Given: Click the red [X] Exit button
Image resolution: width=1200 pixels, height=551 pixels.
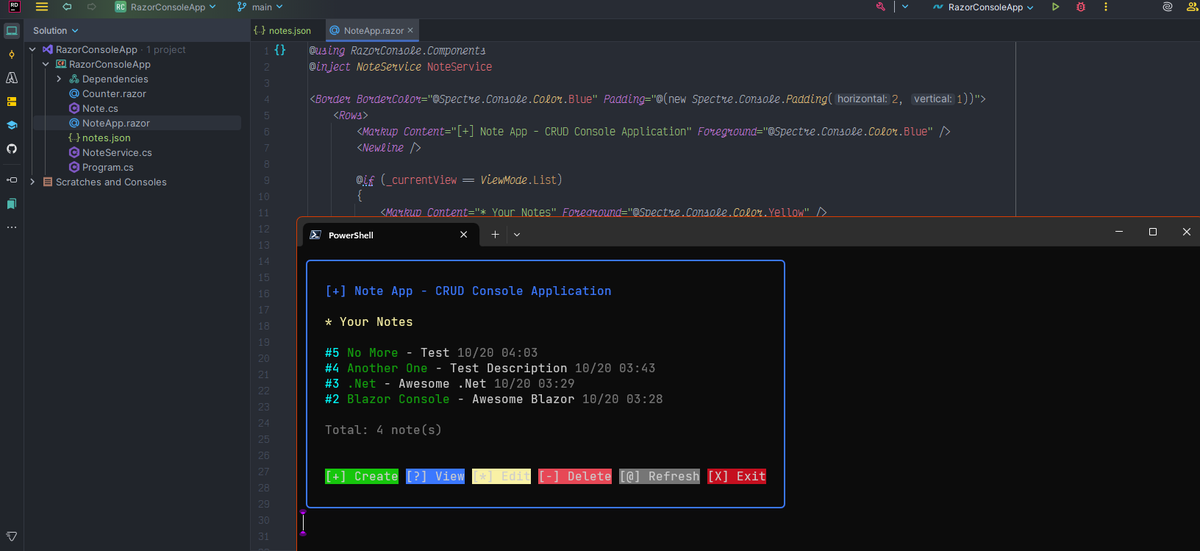Looking at the screenshot, I should point(737,476).
